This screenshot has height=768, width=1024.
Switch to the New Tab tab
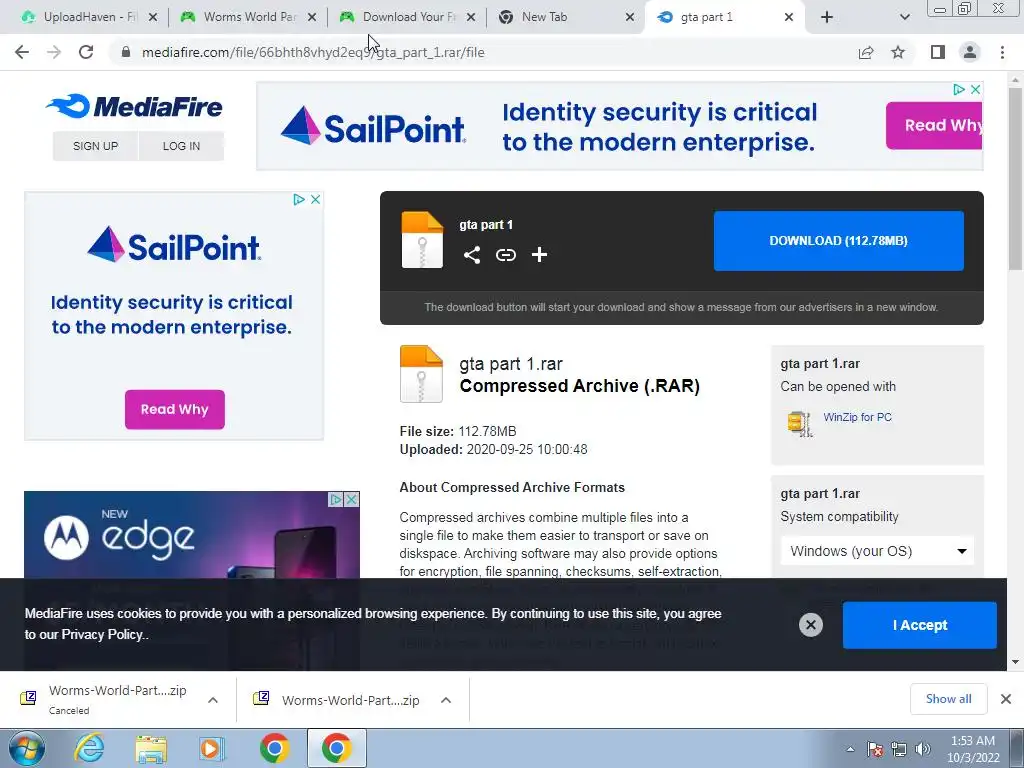566,17
